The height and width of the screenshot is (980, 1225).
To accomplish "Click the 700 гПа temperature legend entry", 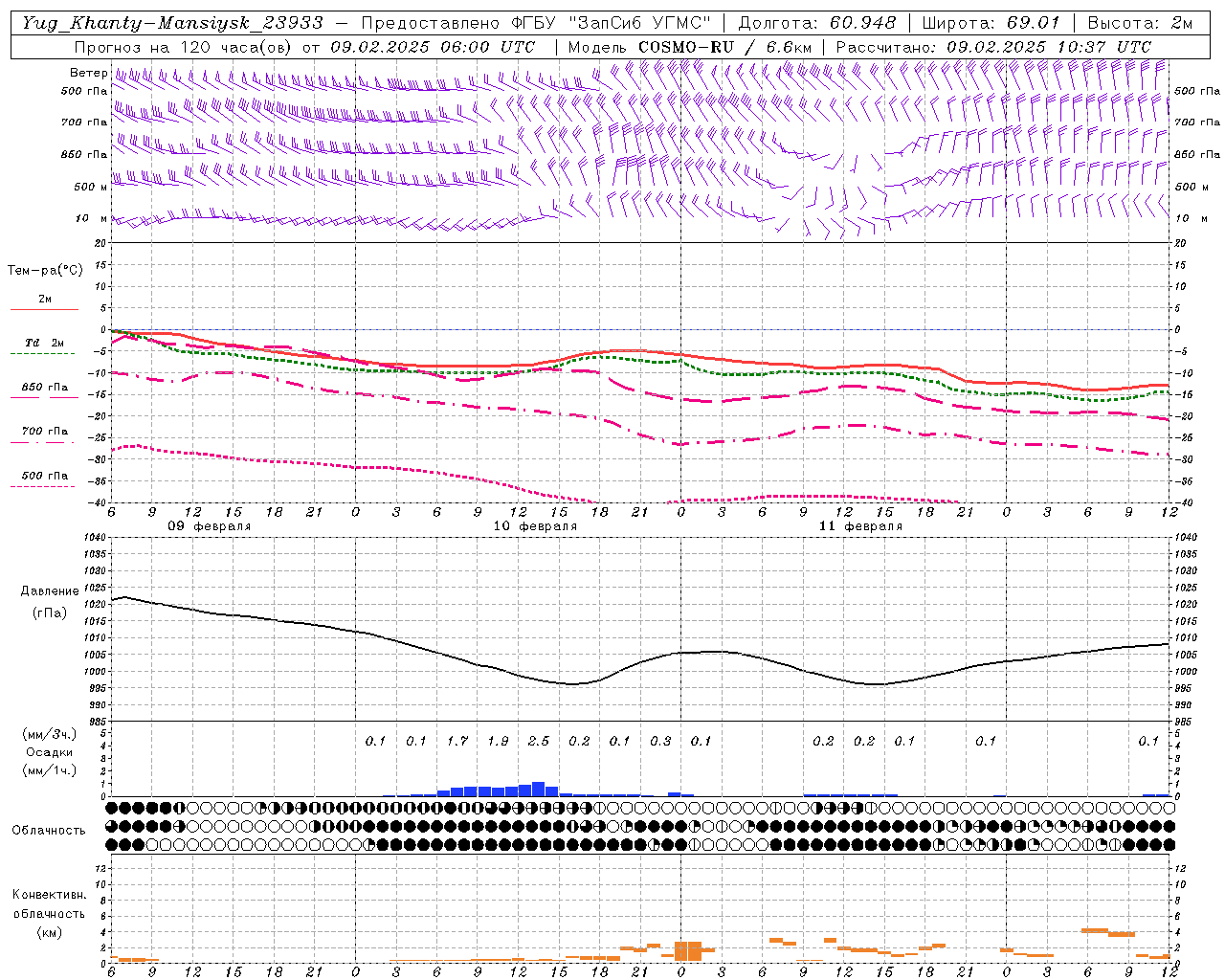I will click(x=44, y=432).
